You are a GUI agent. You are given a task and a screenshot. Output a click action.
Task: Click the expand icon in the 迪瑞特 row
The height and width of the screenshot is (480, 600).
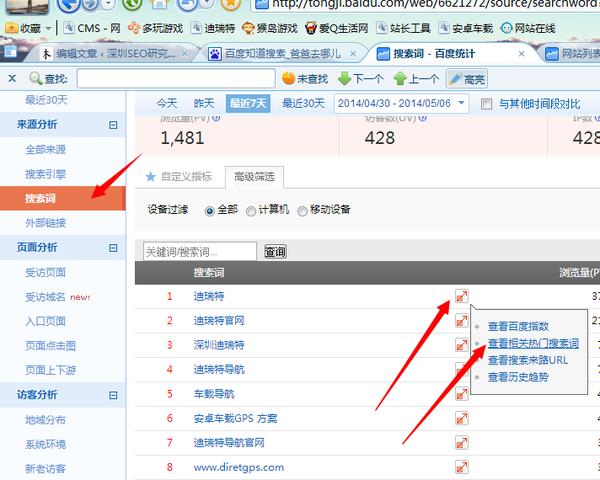tap(461, 296)
